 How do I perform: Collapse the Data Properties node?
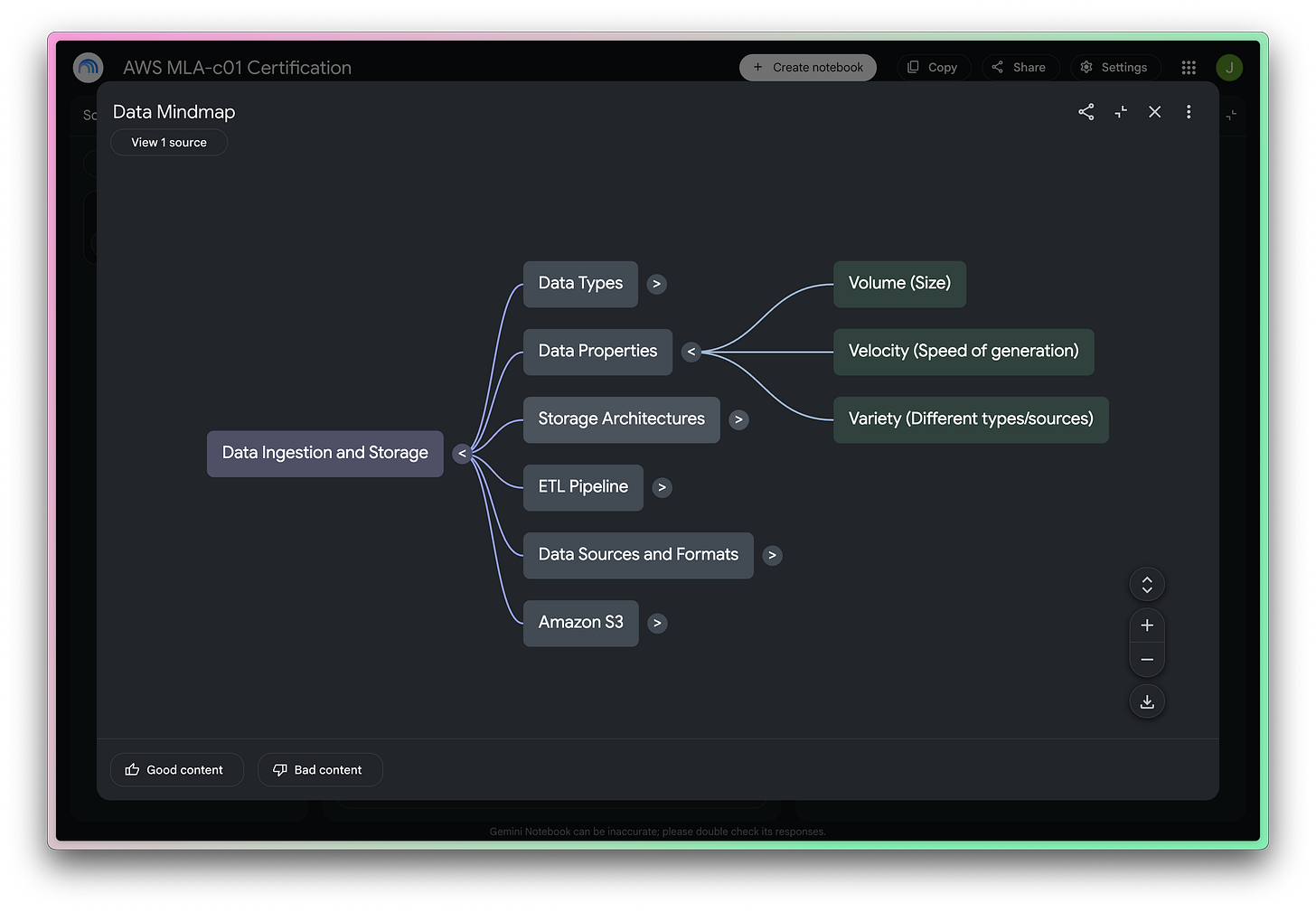pyautogui.click(x=691, y=352)
